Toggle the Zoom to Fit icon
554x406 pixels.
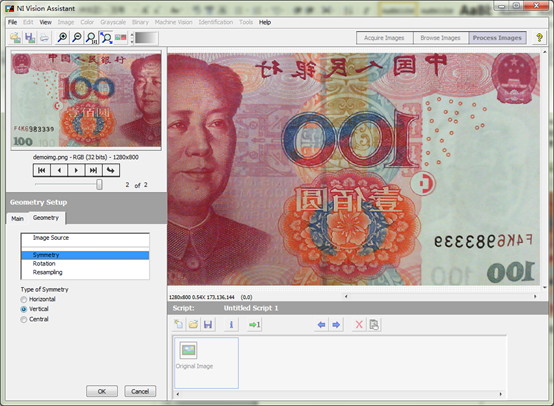[106, 37]
